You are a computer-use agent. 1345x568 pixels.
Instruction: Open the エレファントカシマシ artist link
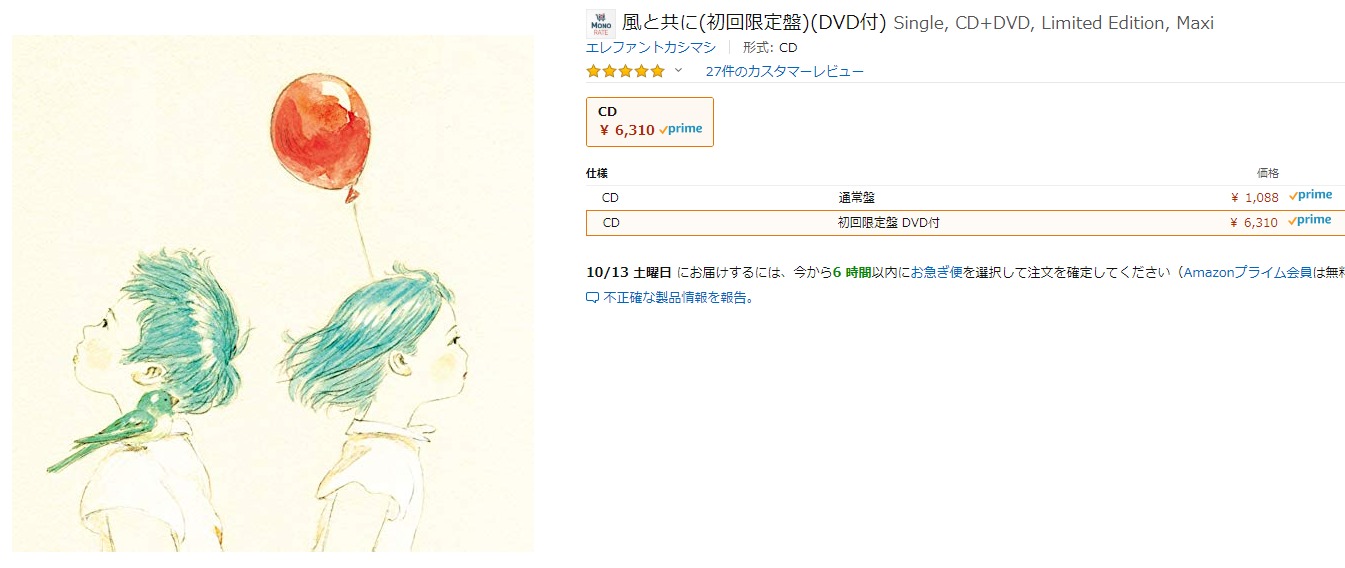pos(650,47)
